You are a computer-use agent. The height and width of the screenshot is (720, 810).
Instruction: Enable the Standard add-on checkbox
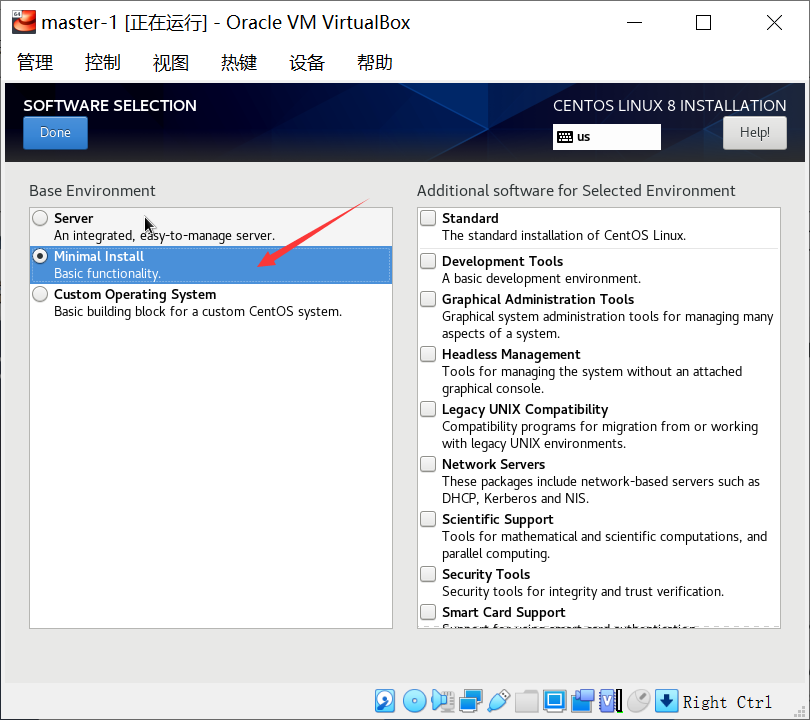(428, 218)
